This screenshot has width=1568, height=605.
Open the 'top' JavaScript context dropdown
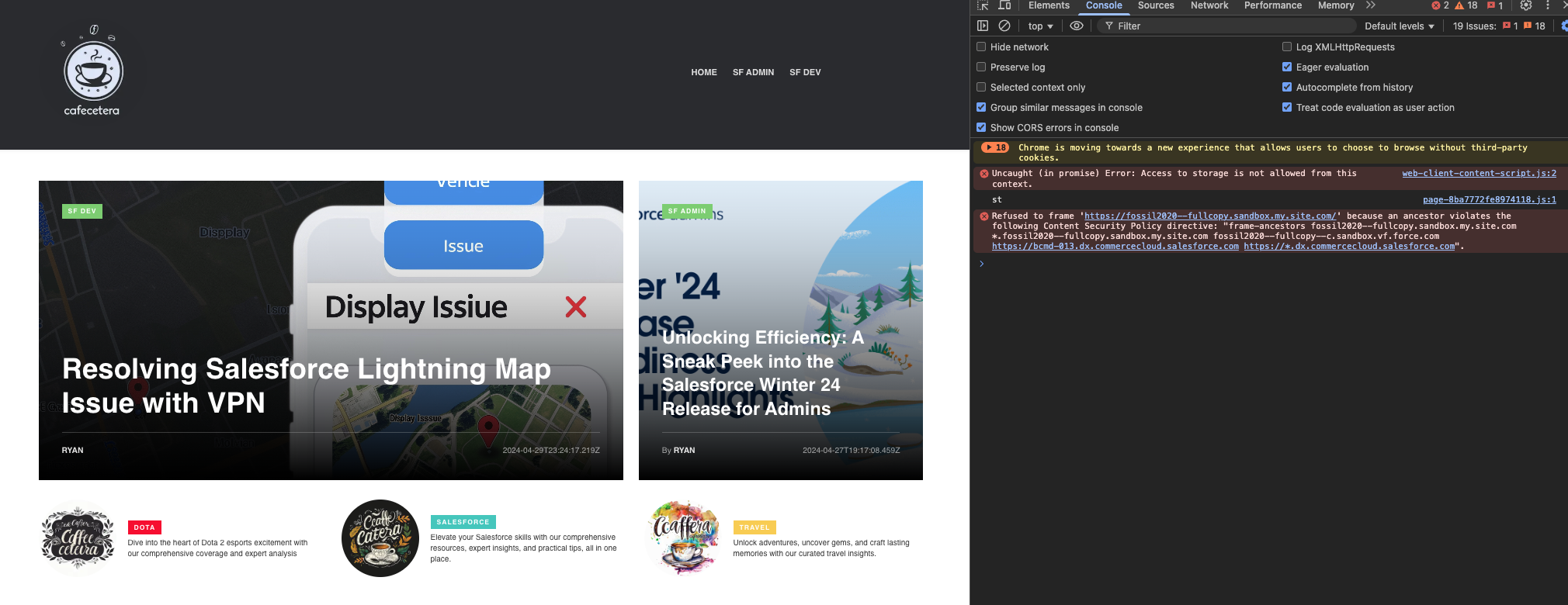point(1040,26)
